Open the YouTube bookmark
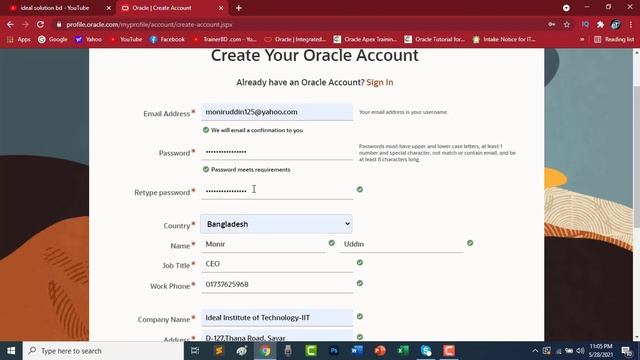The width and height of the screenshot is (640, 360). pos(126,39)
